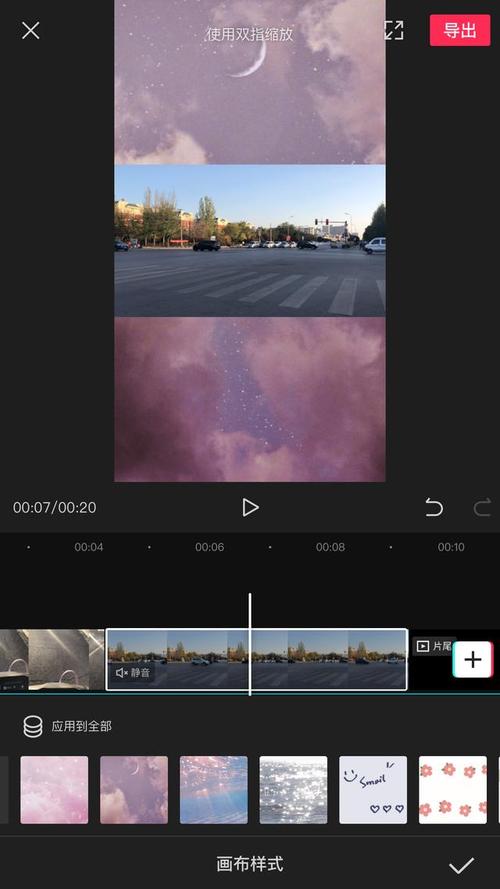500x889 pixels.
Task: Open fullscreen preview mode
Action: (393, 31)
